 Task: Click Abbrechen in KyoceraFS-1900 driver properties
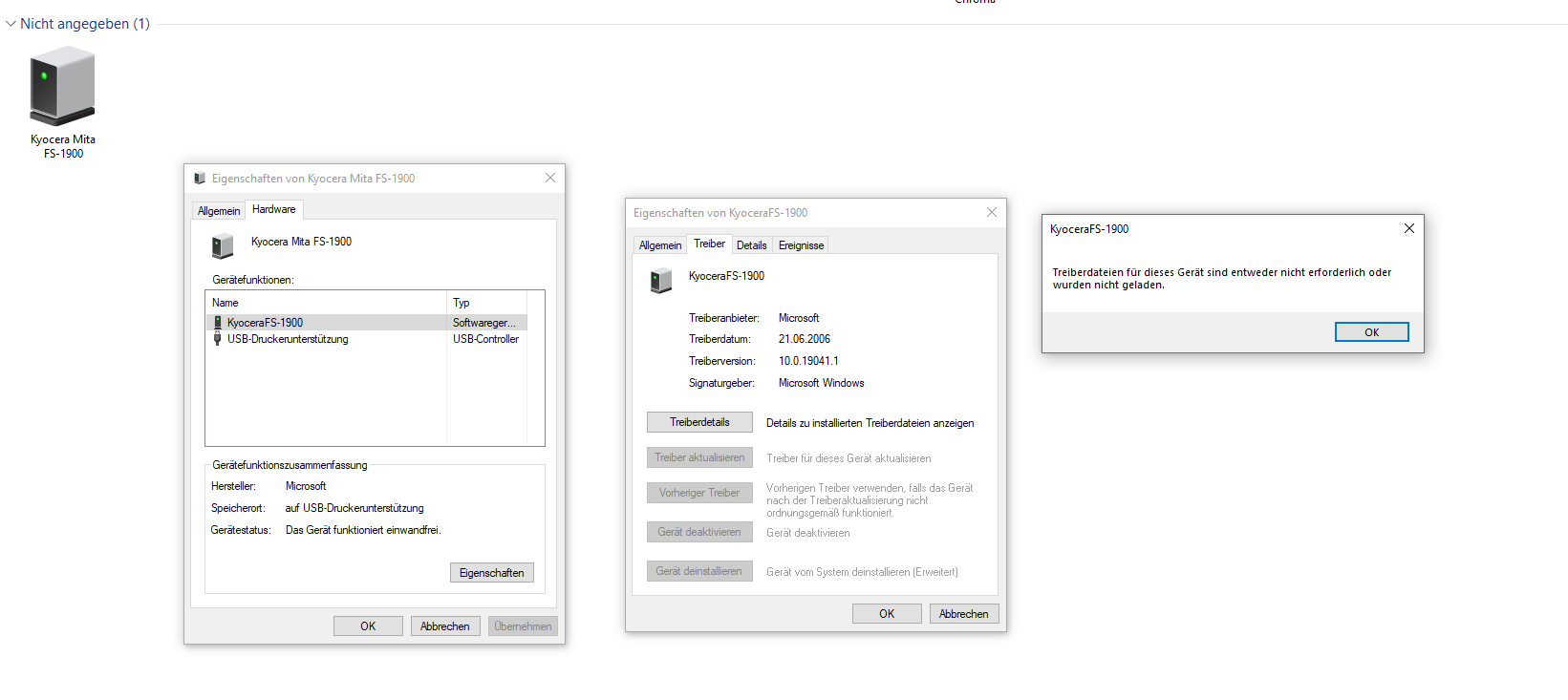pyautogui.click(x=964, y=614)
